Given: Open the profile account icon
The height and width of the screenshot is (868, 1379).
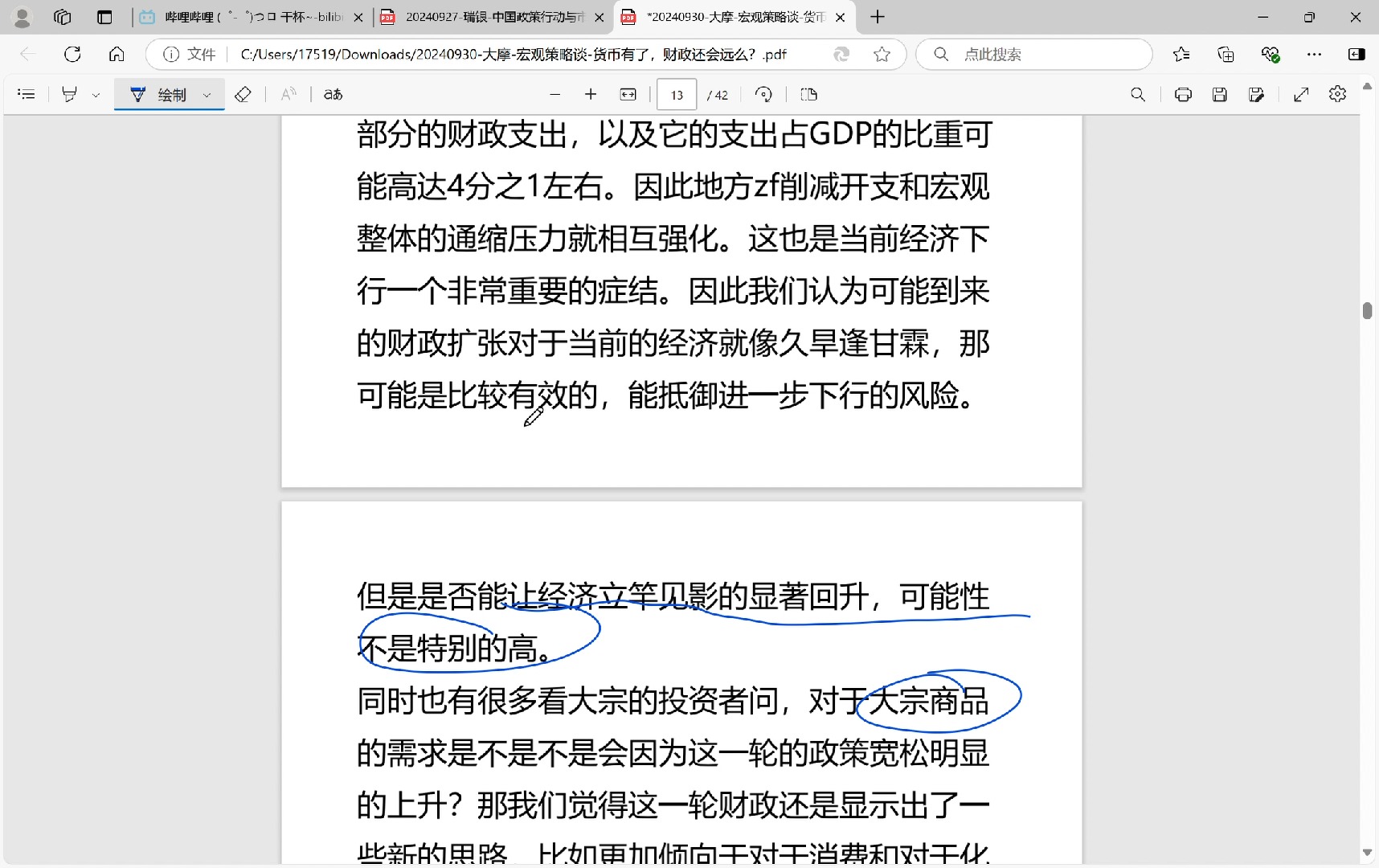Looking at the screenshot, I should point(23,17).
